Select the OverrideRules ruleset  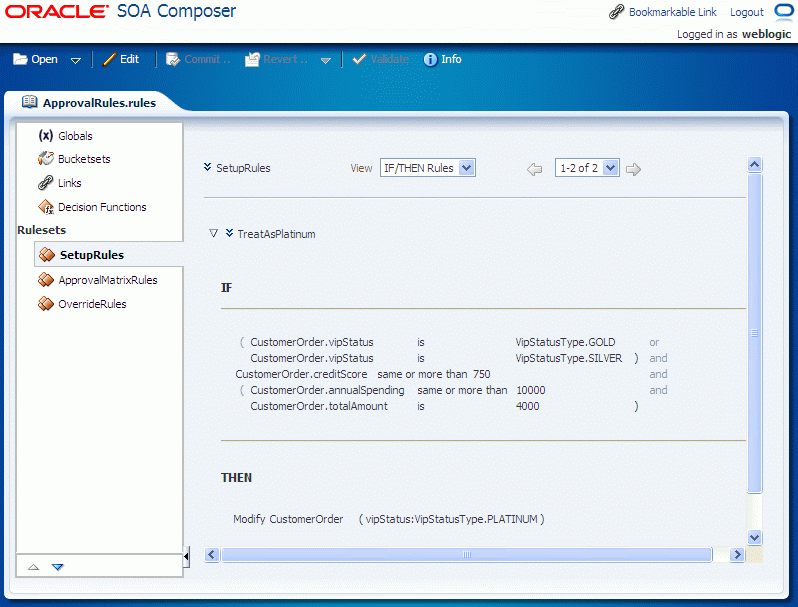pyautogui.click(x=92, y=304)
